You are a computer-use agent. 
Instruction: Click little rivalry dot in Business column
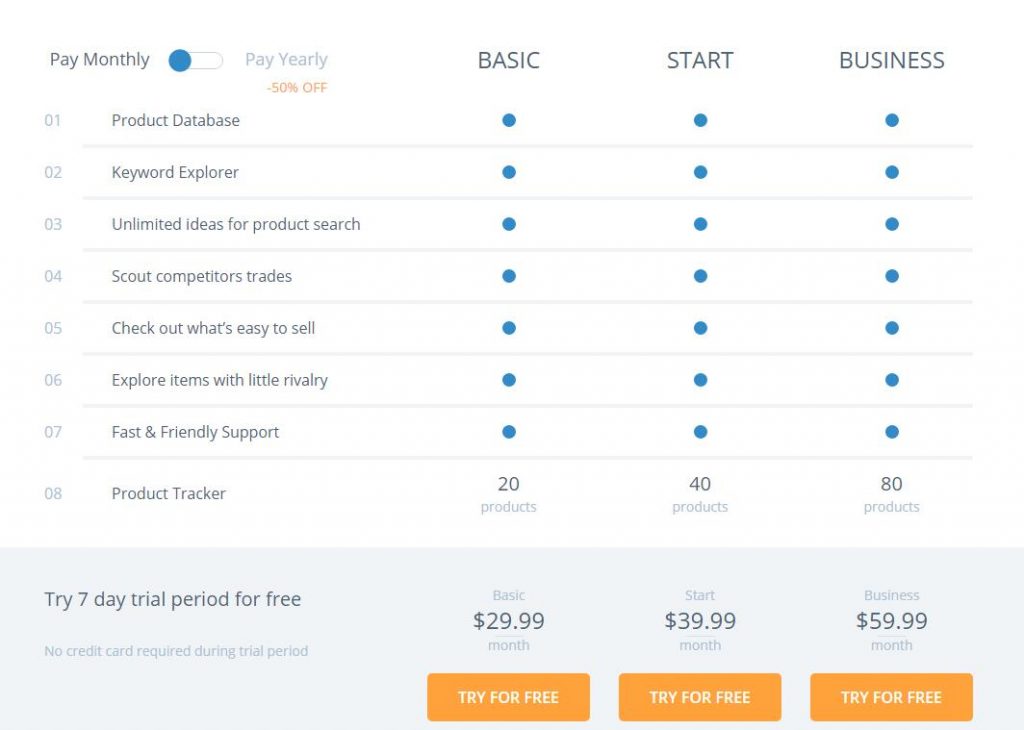(x=892, y=380)
